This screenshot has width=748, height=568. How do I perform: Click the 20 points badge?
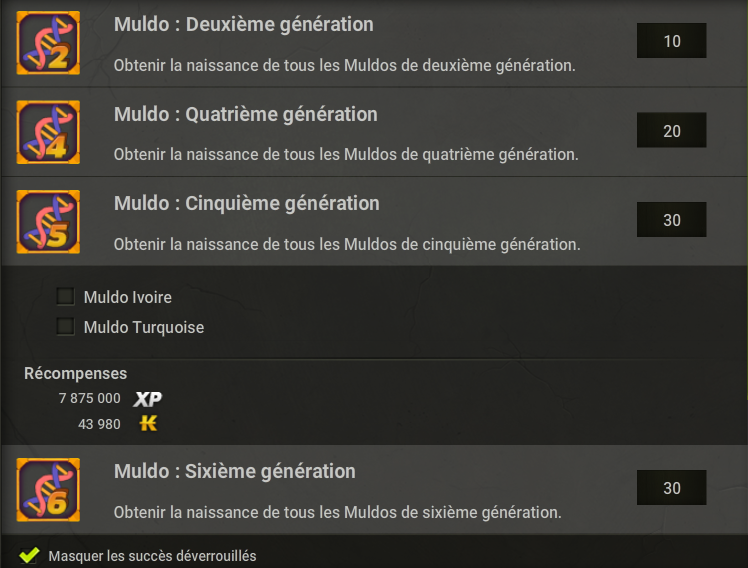click(672, 130)
